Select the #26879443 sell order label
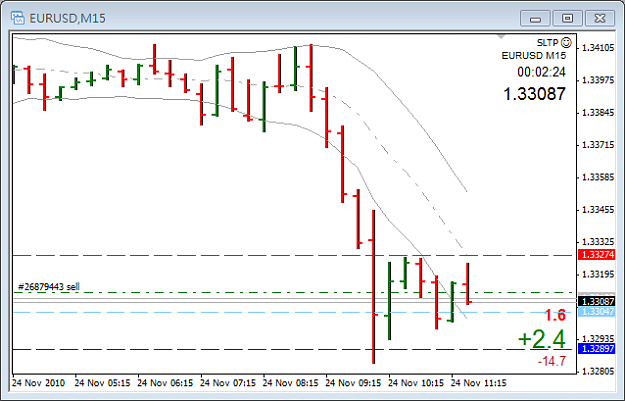 pos(49,287)
